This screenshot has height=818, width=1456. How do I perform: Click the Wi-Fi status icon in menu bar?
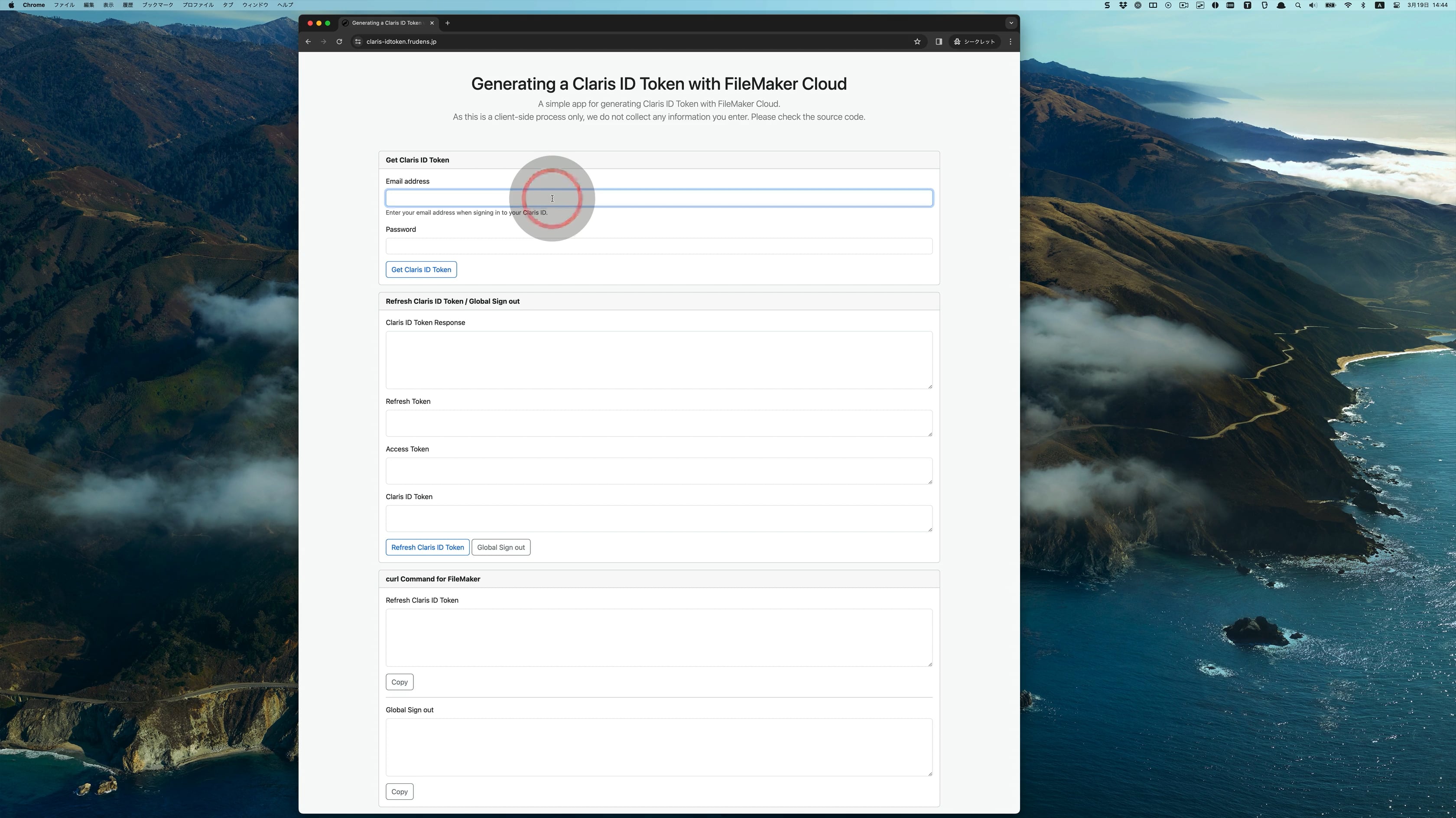click(1348, 5)
